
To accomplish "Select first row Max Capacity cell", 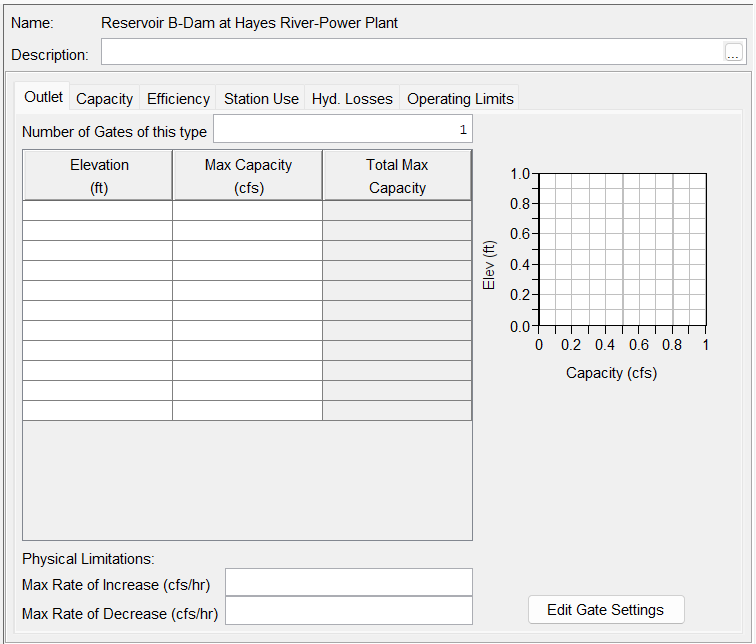I will [x=247, y=211].
